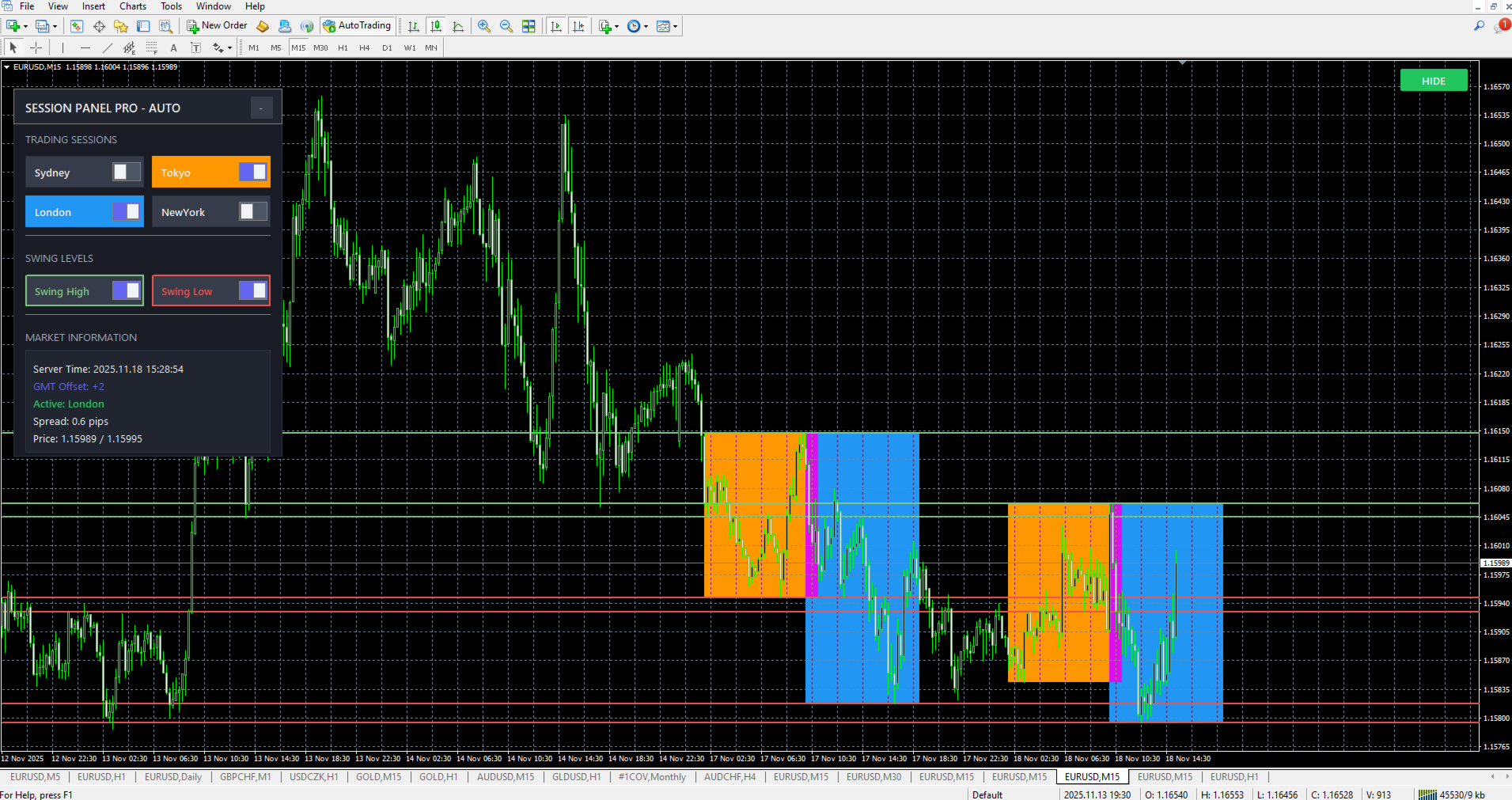Switch chart to bar chart style
Screen dimensions: 1512x800
[414, 26]
